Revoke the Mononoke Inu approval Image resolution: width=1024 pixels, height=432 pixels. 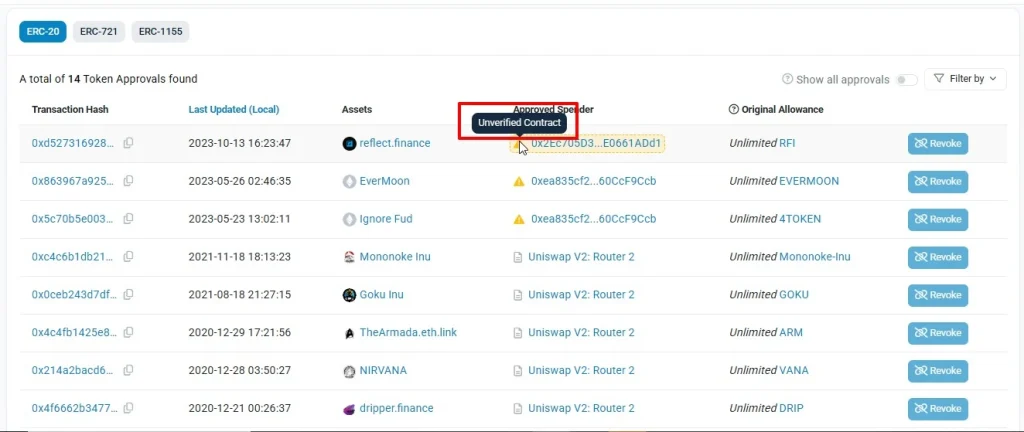[x=938, y=257]
